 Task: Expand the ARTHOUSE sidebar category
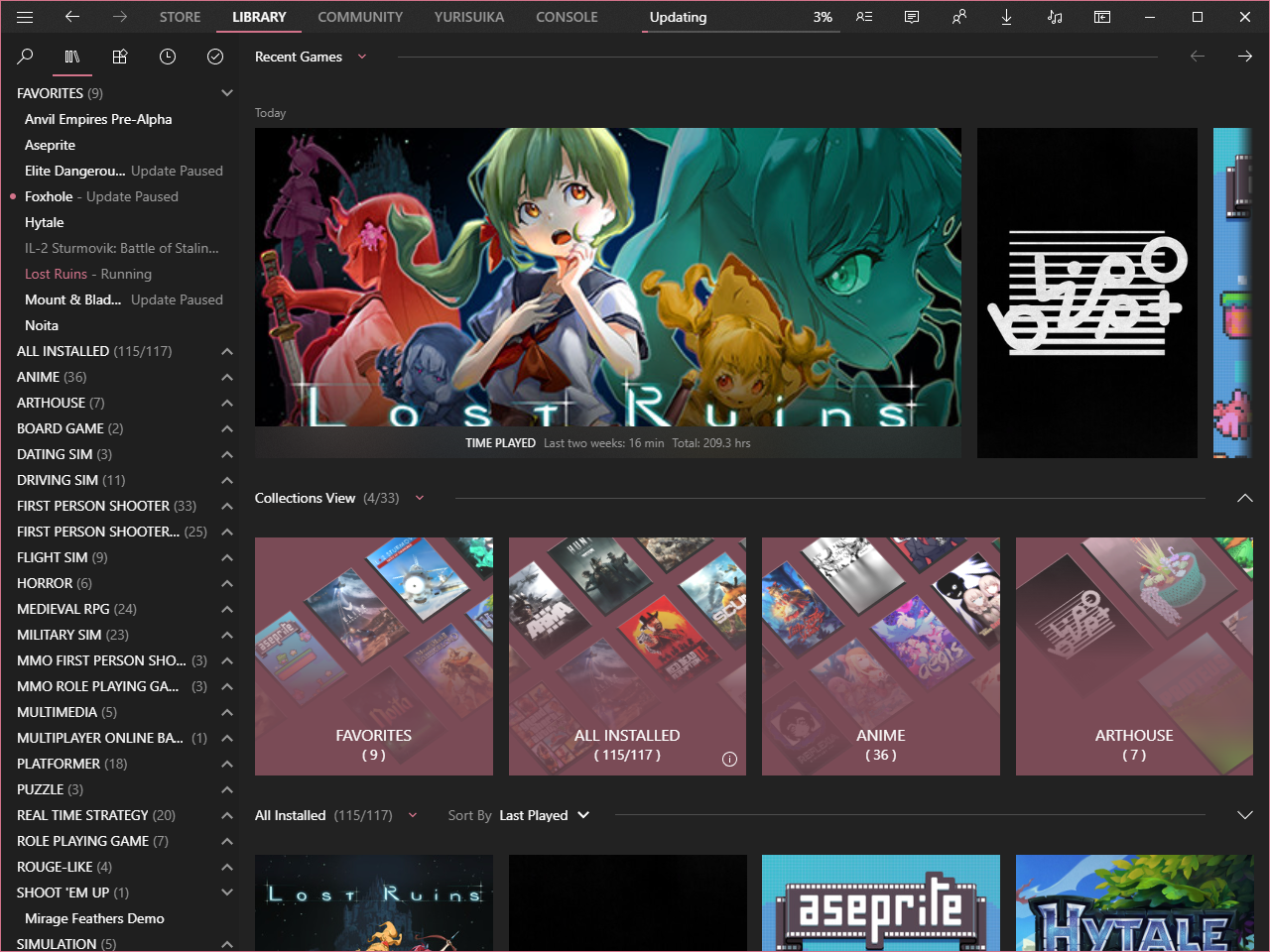227,403
